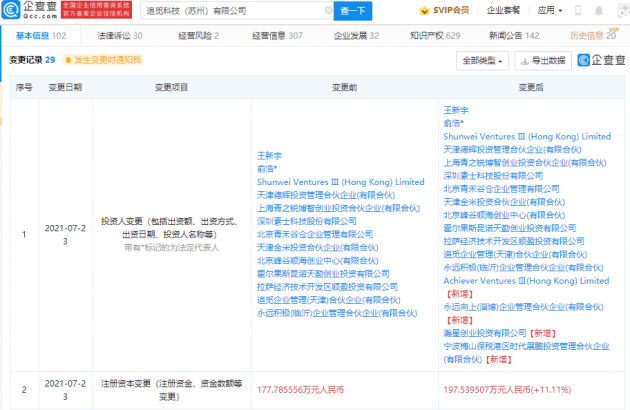Image resolution: width=630 pixels, height=410 pixels.
Task: Open 王新宇 link in 变更前 column
Action: 269,156
